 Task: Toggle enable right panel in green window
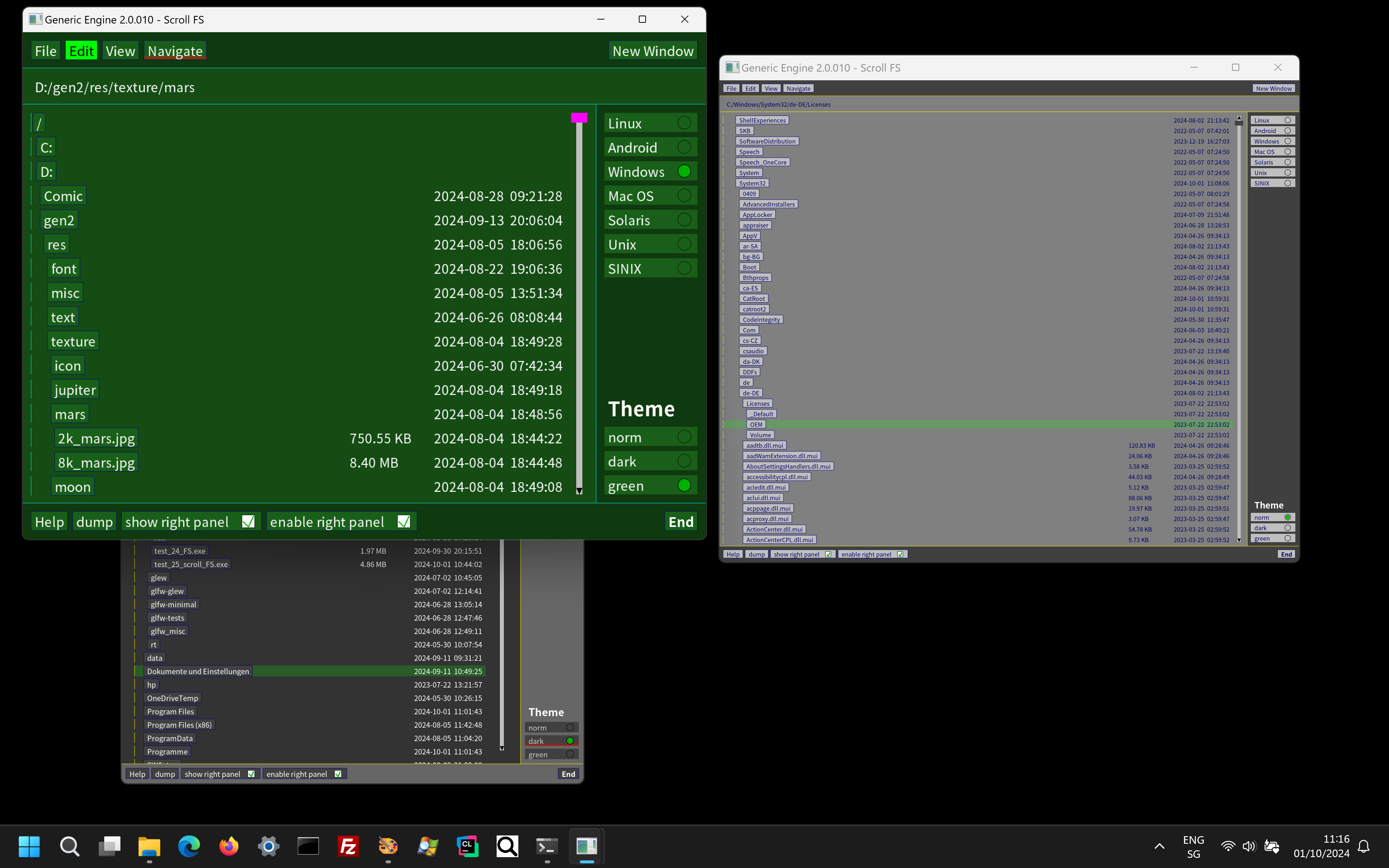click(404, 521)
